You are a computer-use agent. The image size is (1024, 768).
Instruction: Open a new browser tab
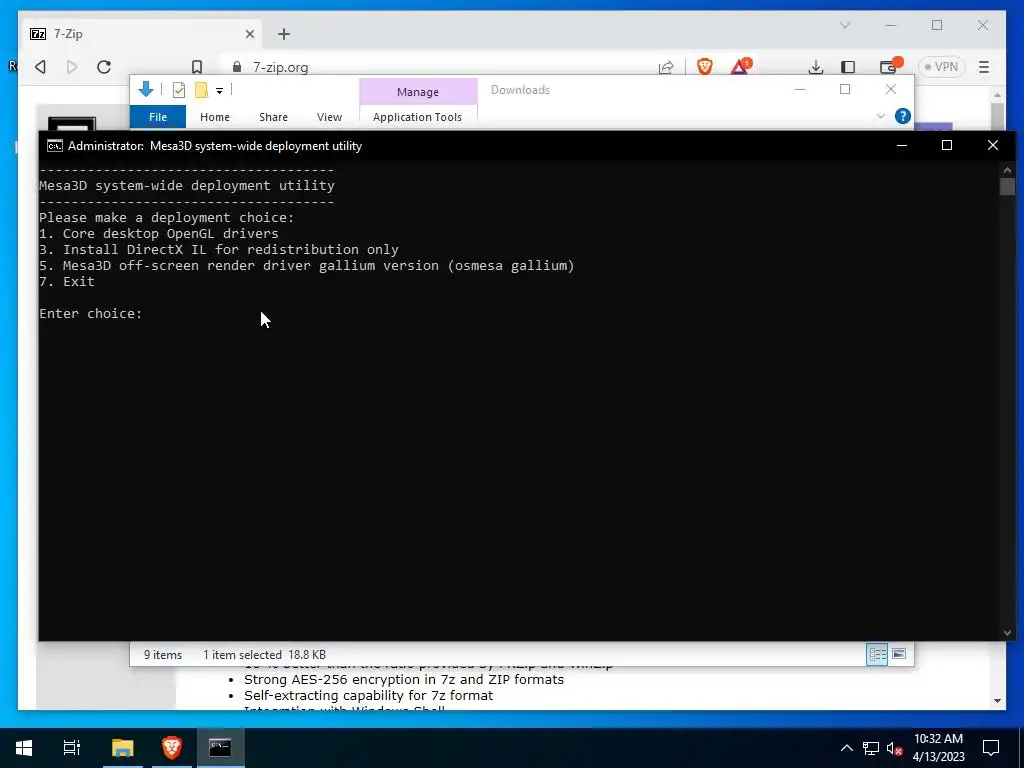click(x=283, y=34)
